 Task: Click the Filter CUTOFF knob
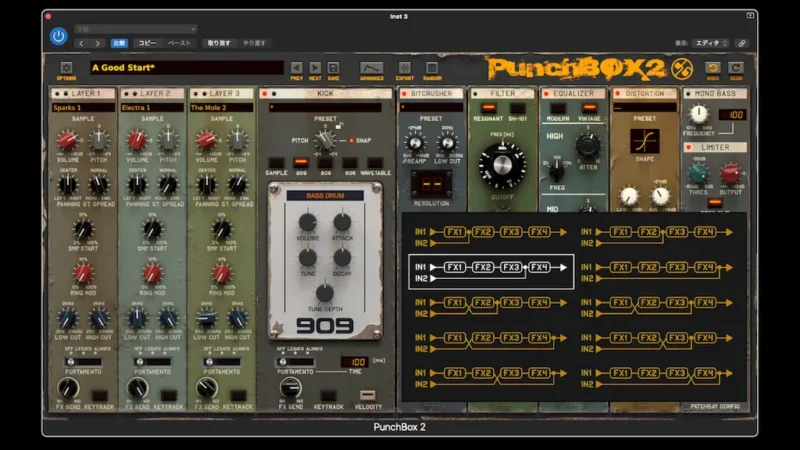tap(502, 165)
